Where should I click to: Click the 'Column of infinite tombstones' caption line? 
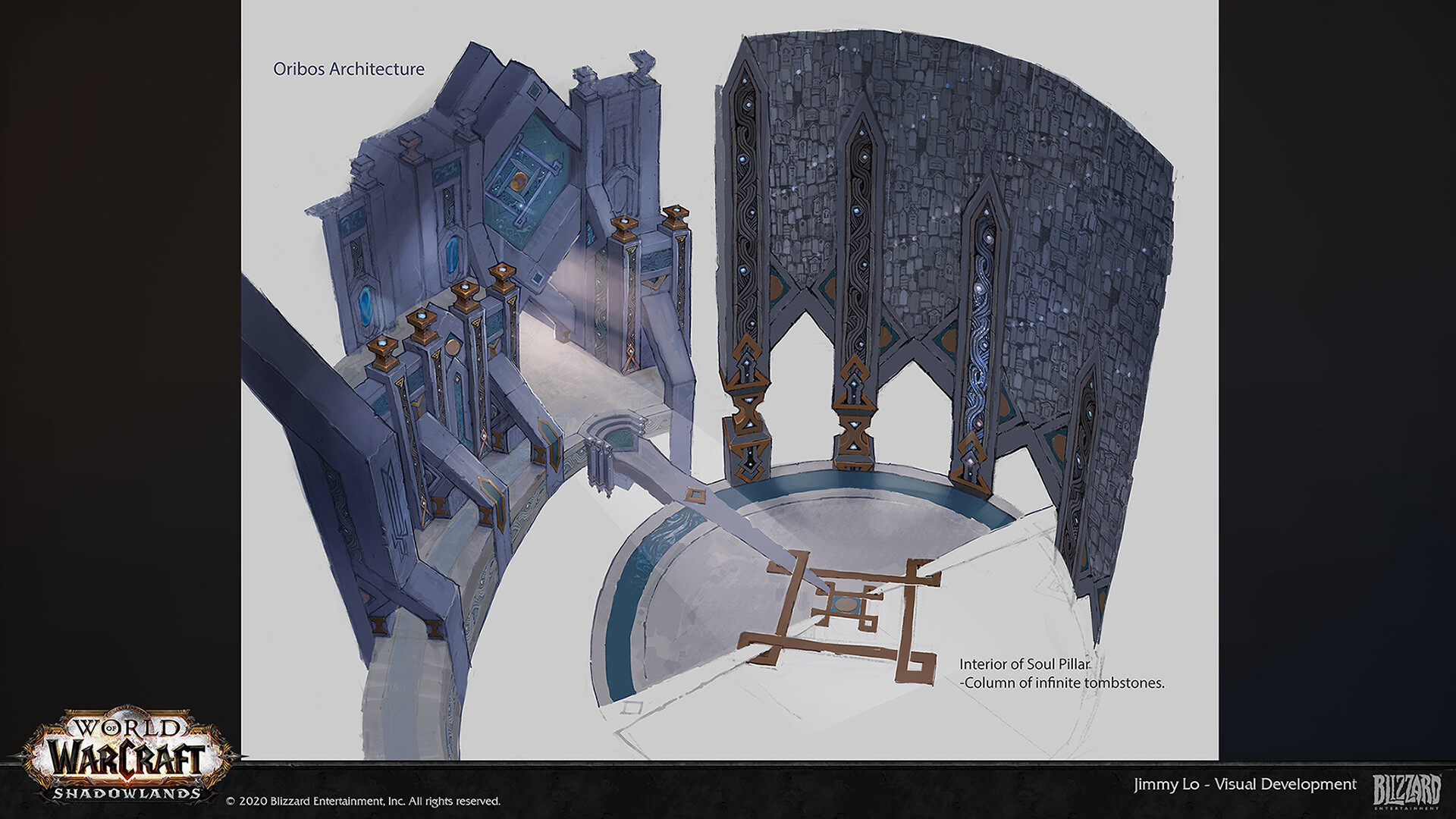(1062, 682)
